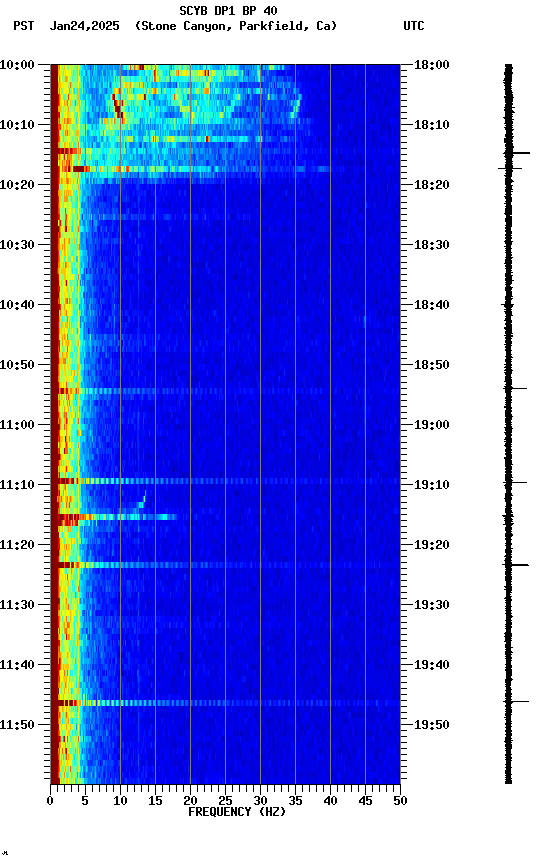This screenshot has height=864, width=552.
Task: Click the 15 Hz frequency tick label
Action: coord(155,801)
